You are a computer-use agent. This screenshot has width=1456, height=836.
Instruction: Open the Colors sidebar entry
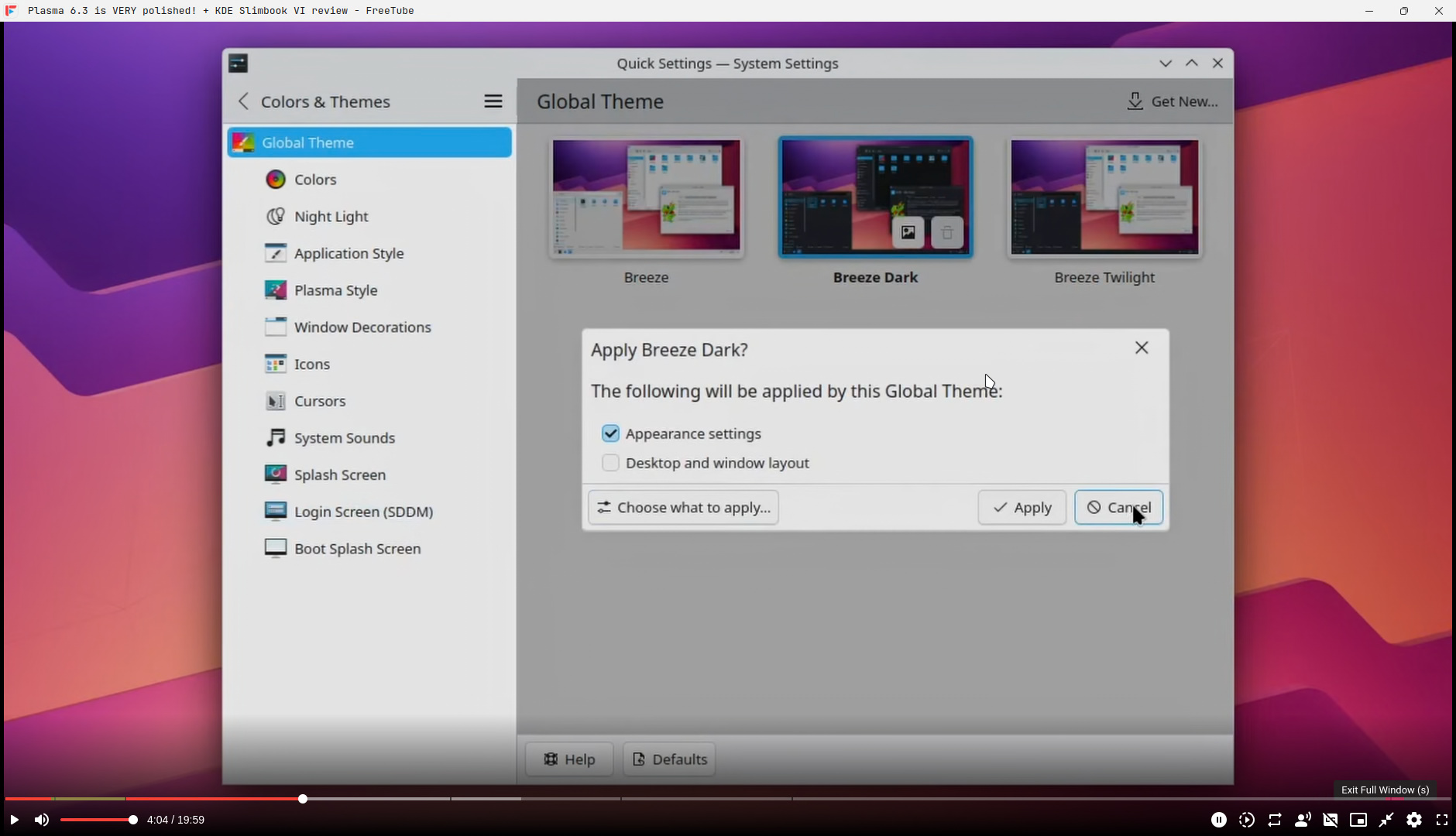pyautogui.click(x=369, y=180)
